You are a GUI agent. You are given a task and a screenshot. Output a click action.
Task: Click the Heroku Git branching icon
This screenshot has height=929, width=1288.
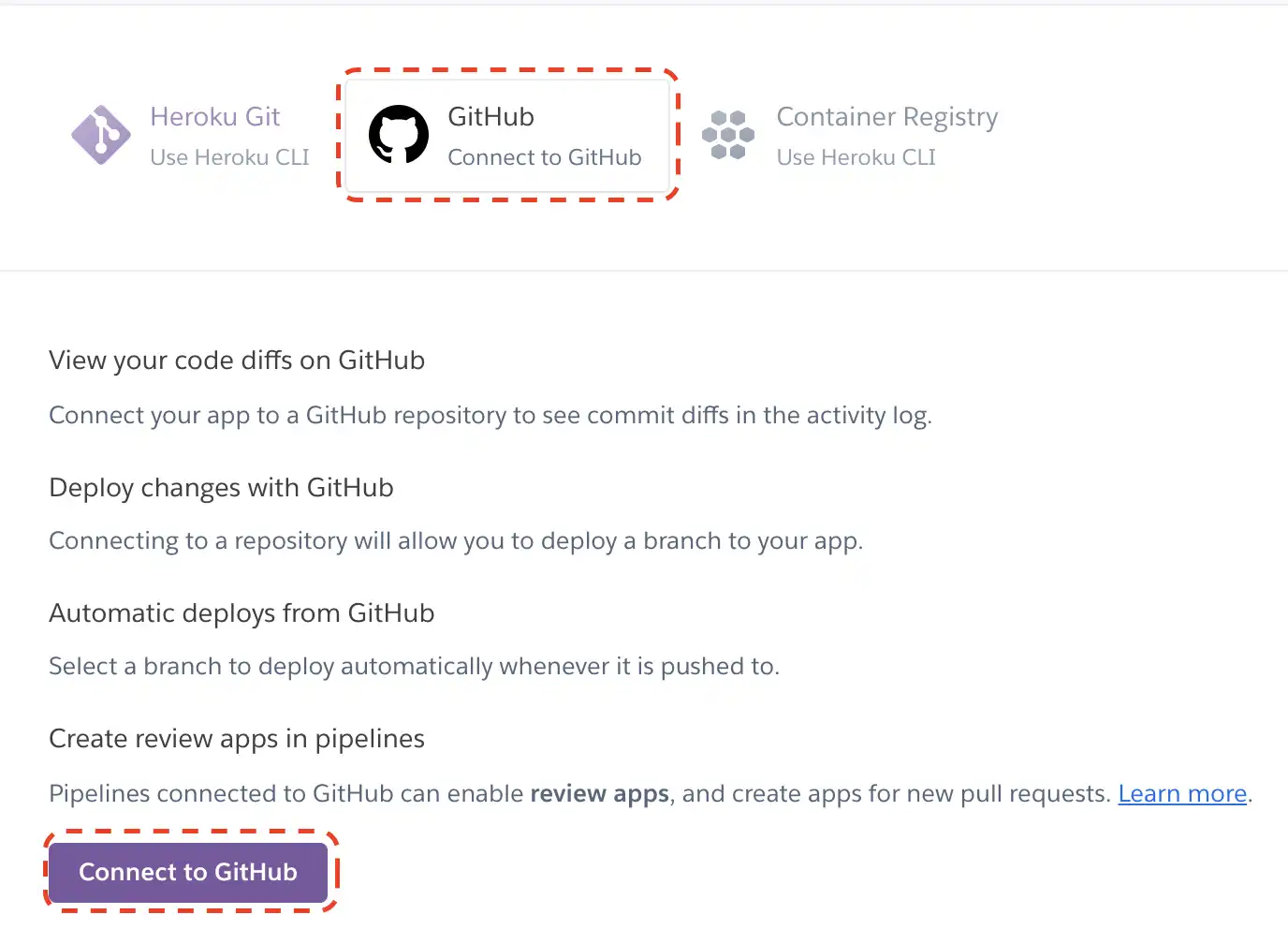pos(101,135)
